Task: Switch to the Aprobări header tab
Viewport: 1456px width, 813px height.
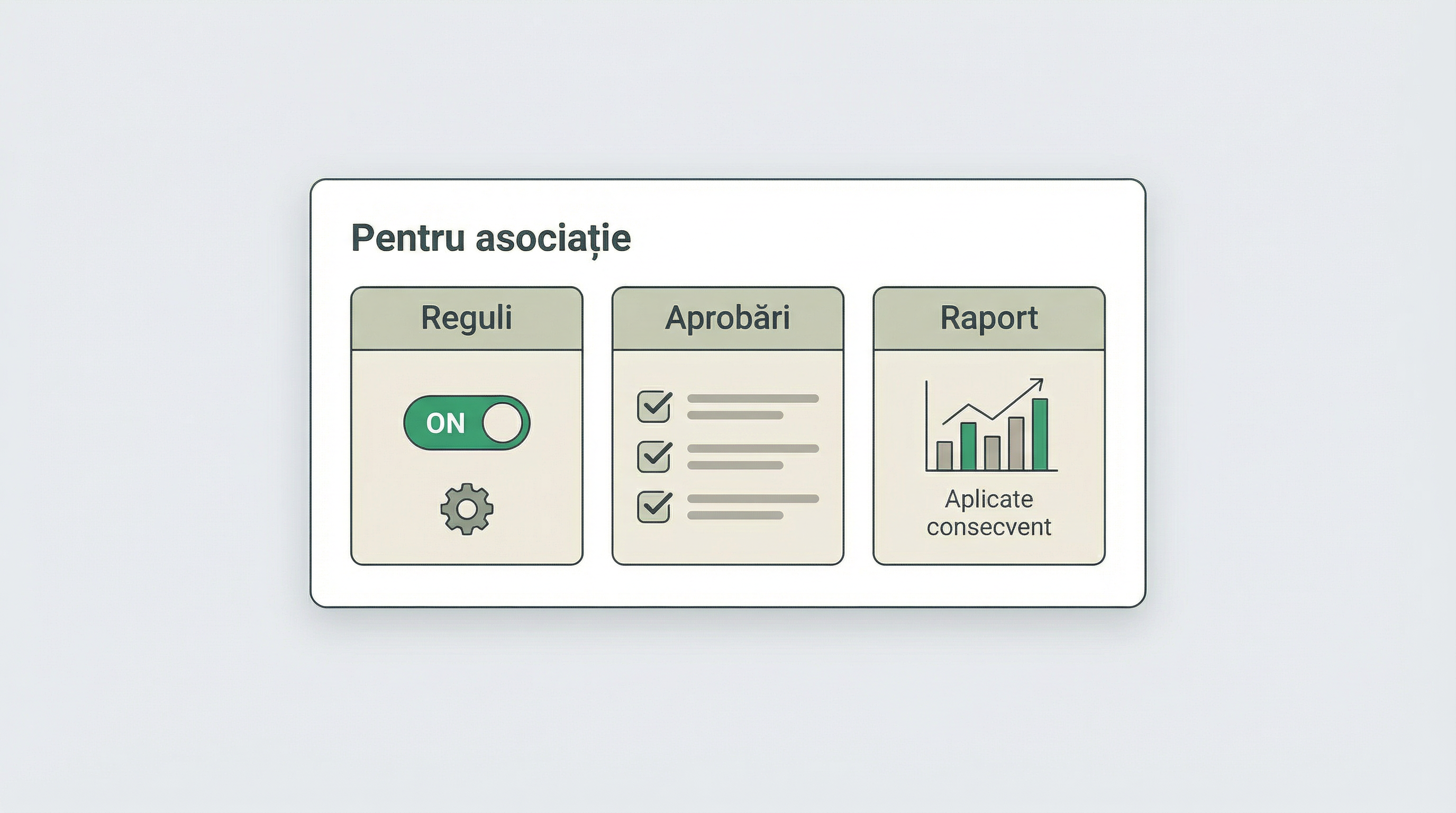Action: coord(727,318)
